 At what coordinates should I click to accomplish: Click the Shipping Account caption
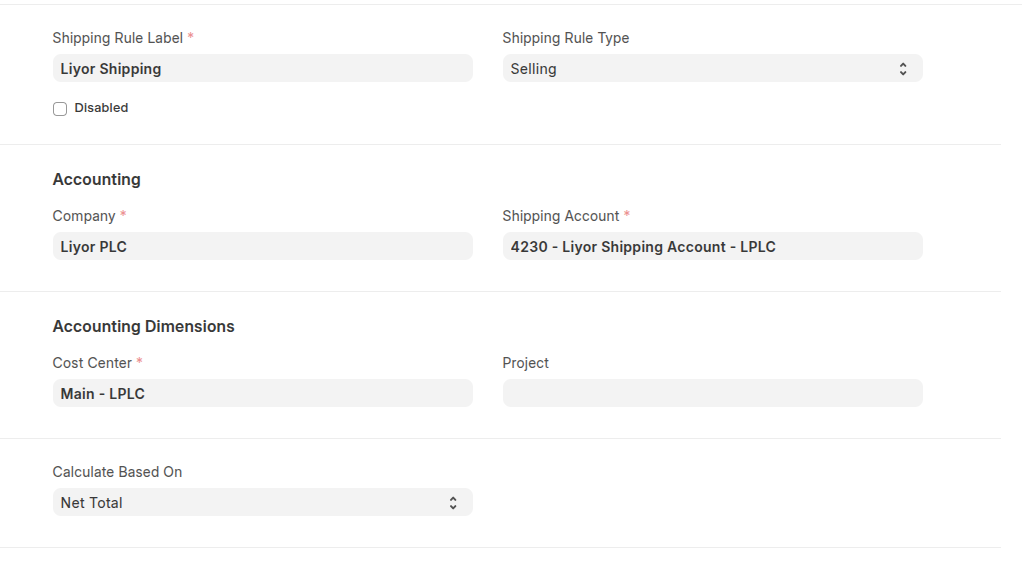tap(560, 216)
